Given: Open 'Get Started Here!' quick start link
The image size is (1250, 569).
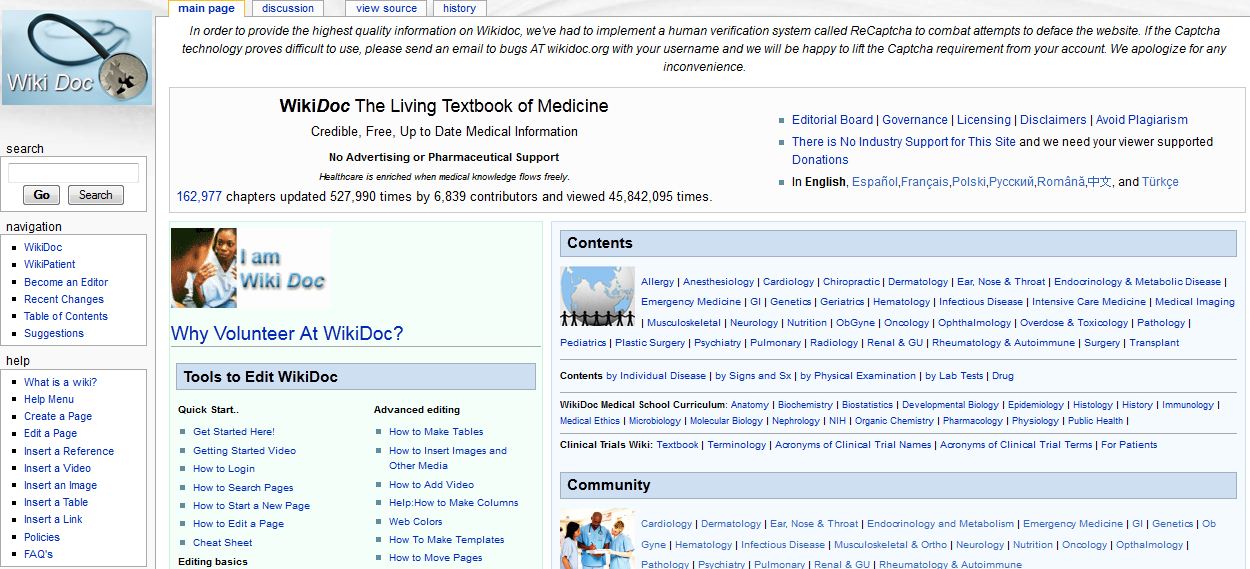Looking at the screenshot, I should tap(233, 432).
